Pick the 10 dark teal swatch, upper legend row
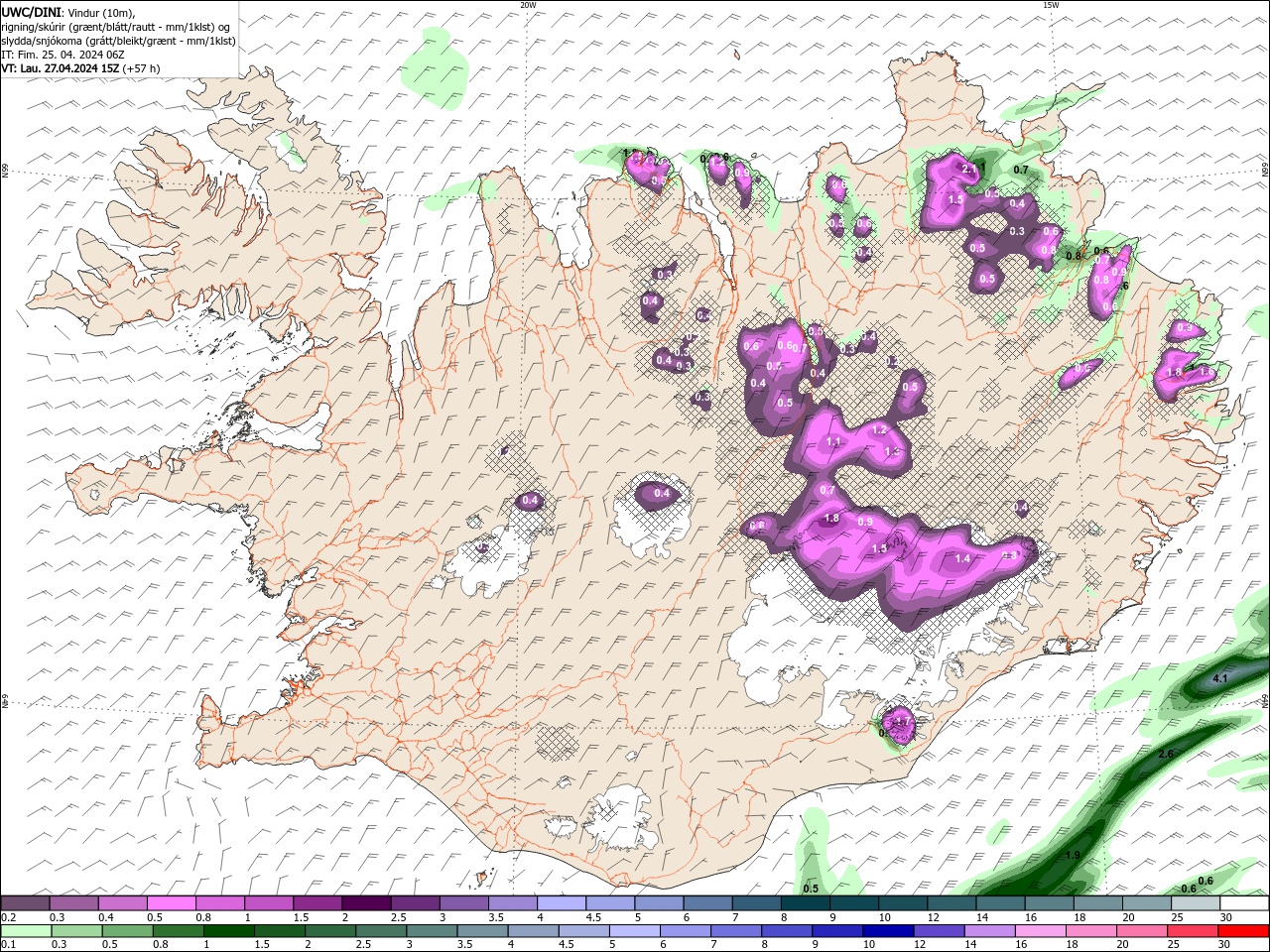 [x=903, y=903]
